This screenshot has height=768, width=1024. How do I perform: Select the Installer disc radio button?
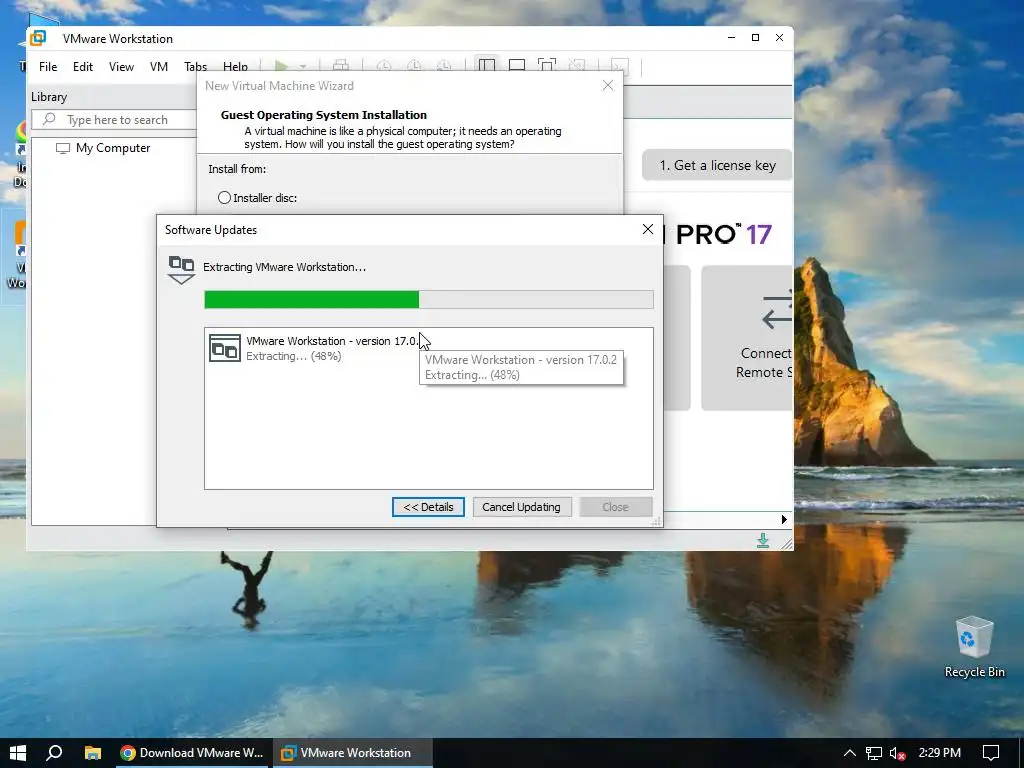(x=224, y=197)
